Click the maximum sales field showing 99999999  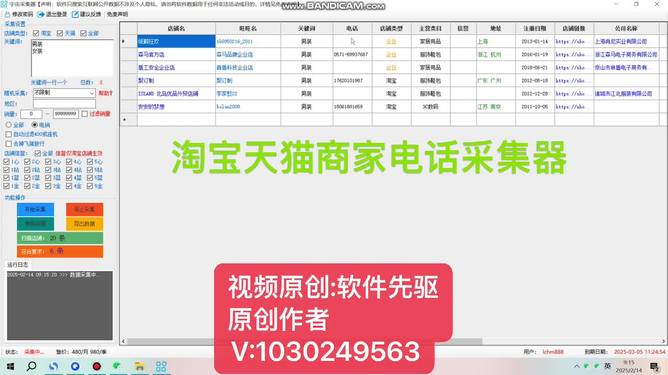click(66, 114)
